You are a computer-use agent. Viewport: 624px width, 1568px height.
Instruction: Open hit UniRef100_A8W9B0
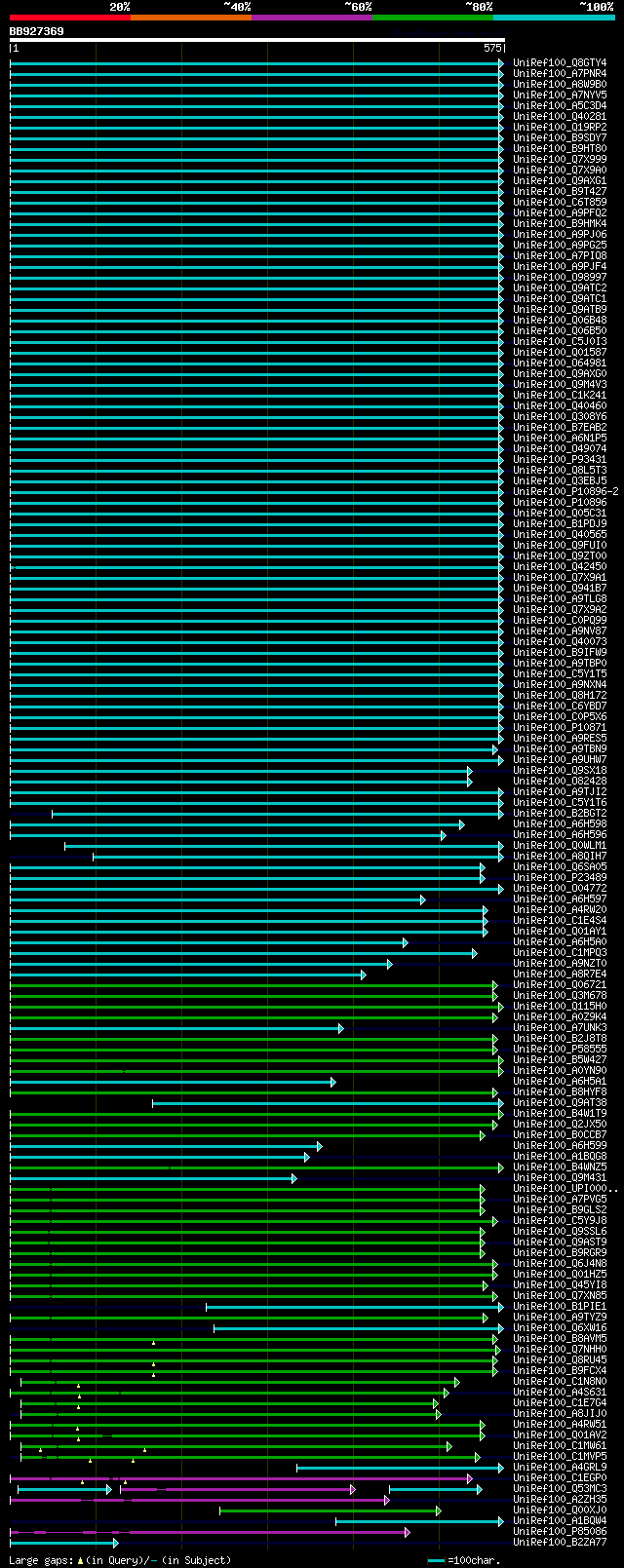560,85
